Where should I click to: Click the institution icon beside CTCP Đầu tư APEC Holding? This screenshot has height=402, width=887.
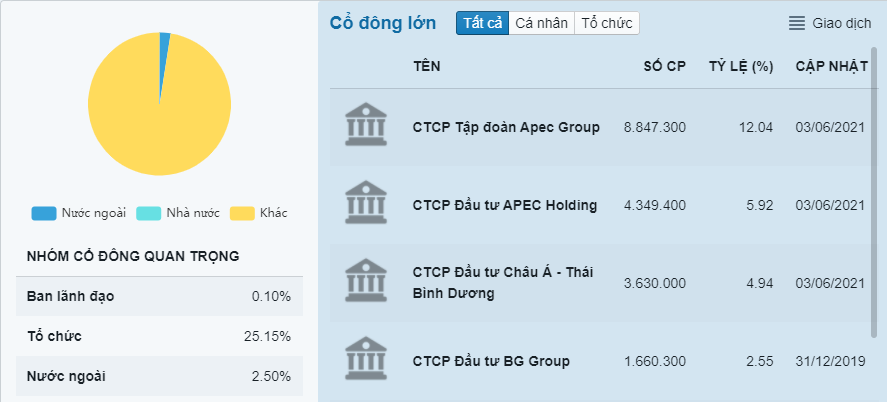pyautogui.click(x=365, y=203)
